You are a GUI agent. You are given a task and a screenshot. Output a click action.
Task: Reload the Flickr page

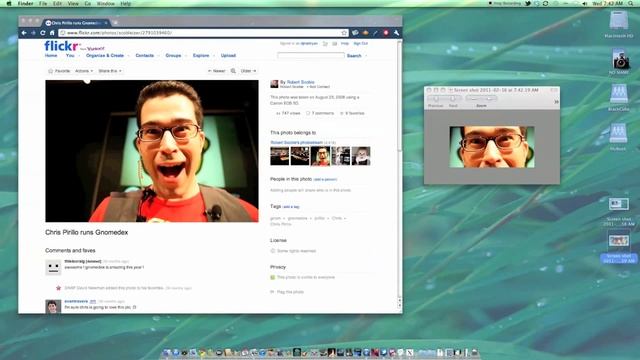click(43, 33)
